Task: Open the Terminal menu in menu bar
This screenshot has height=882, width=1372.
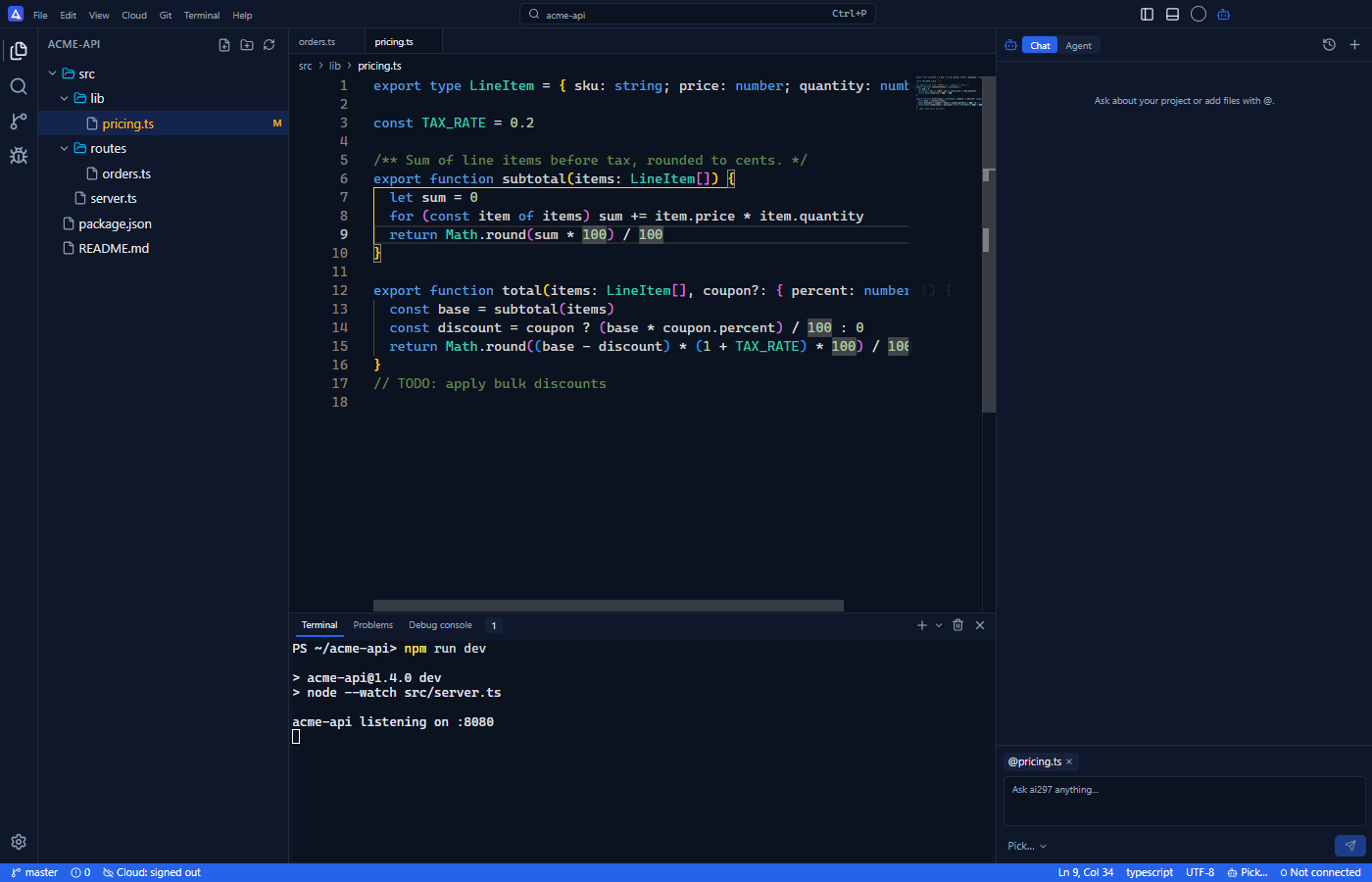Action: click(x=202, y=15)
